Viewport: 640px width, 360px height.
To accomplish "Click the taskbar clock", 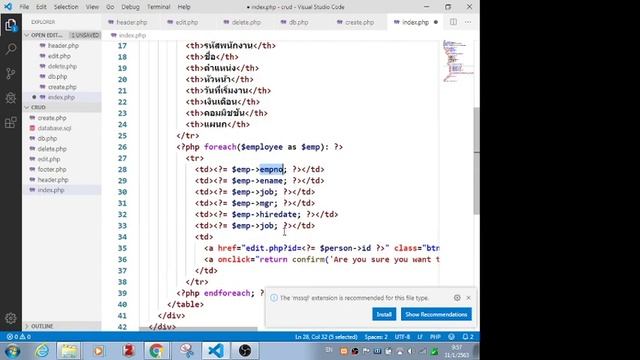I will (457, 351).
